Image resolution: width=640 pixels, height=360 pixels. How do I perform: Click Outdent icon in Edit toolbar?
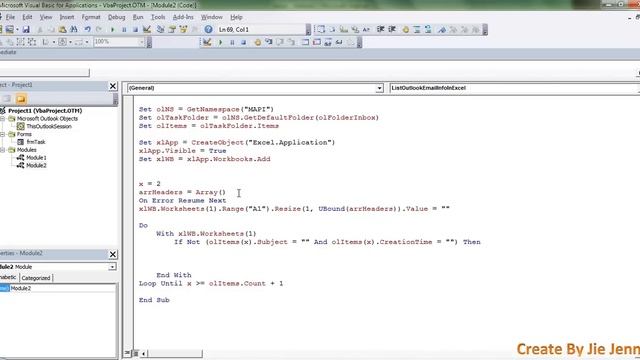coord(392,29)
